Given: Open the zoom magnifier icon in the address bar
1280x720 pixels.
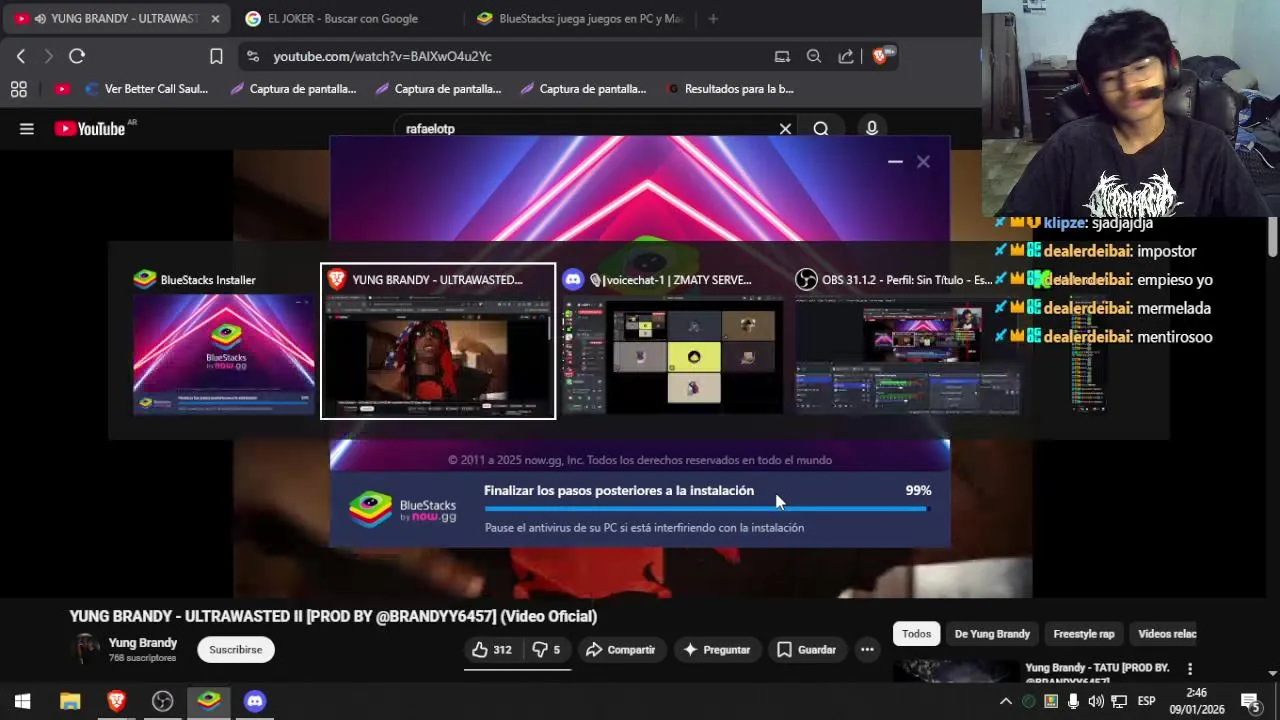Looking at the screenshot, I should (814, 57).
